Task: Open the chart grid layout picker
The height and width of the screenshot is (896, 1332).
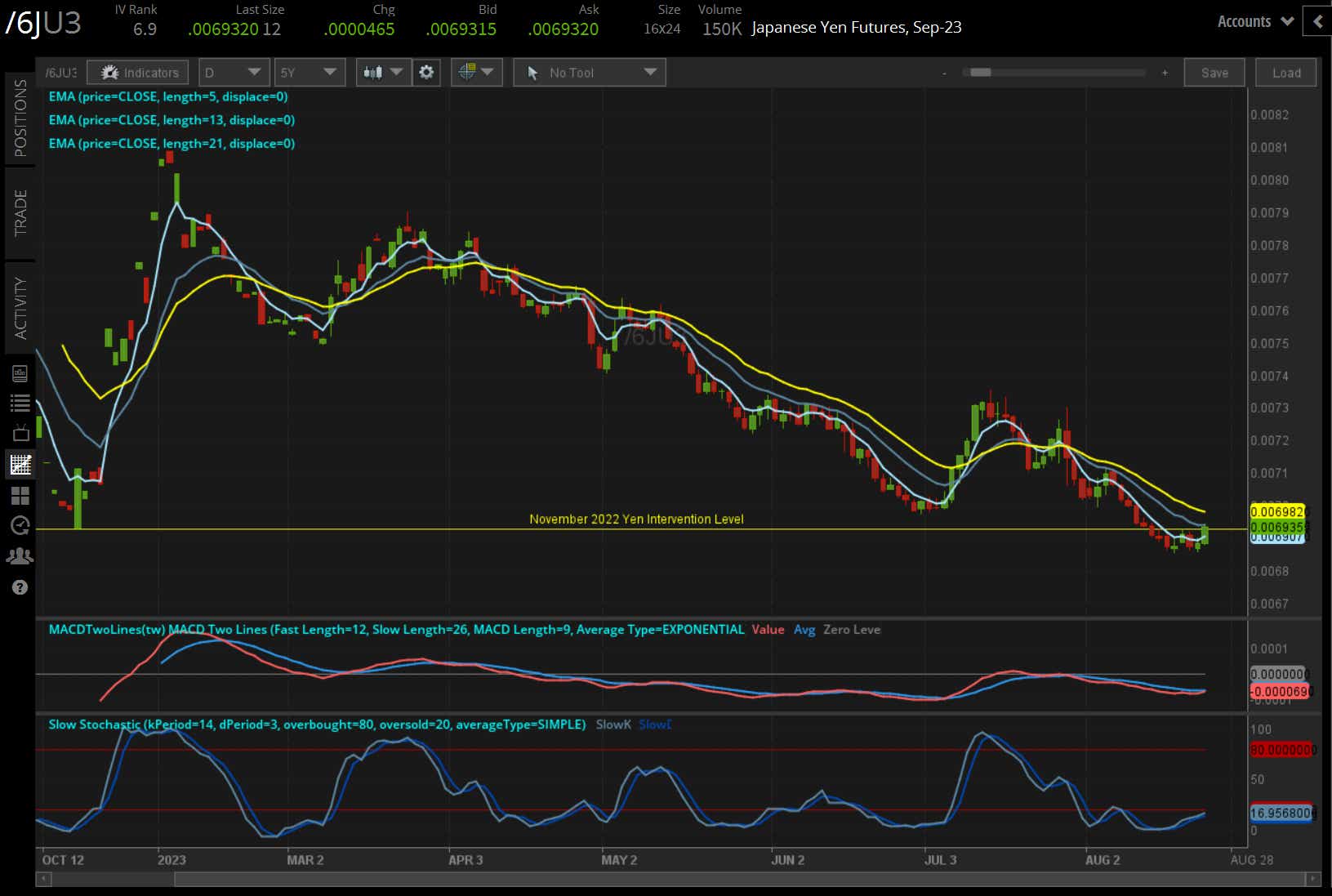Action: 21,495
